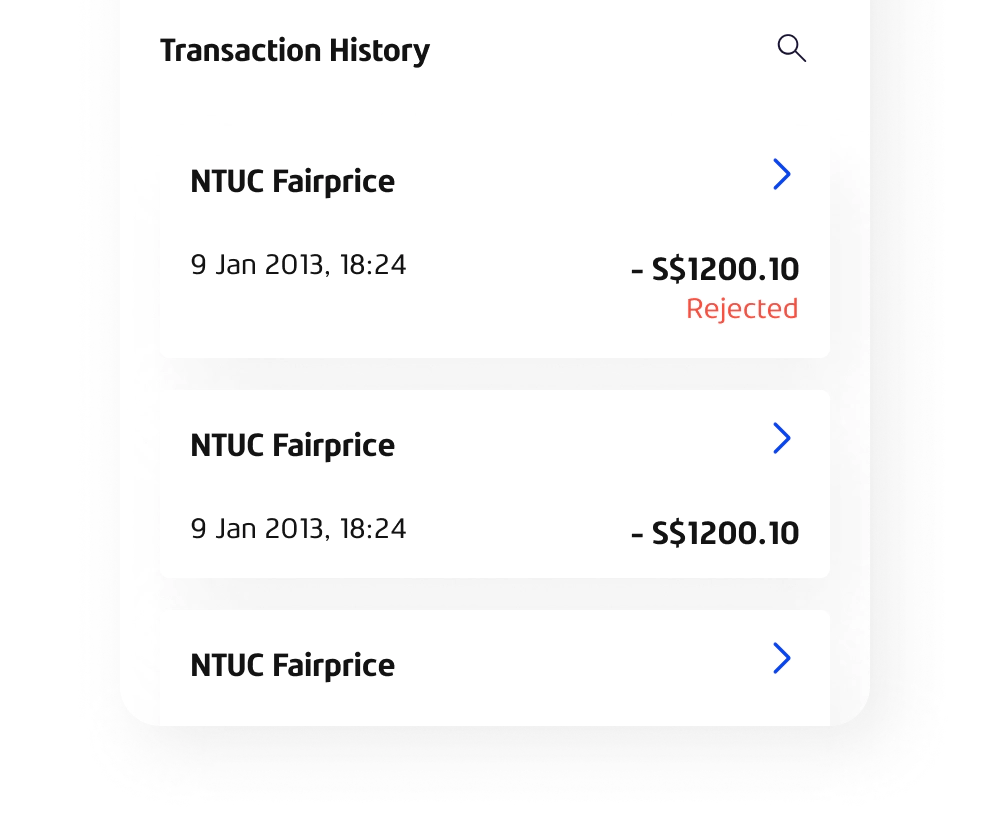The image size is (1000, 816).
Task: Select the first NTUC Fairprice merchant name
Action: click(x=293, y=182)
